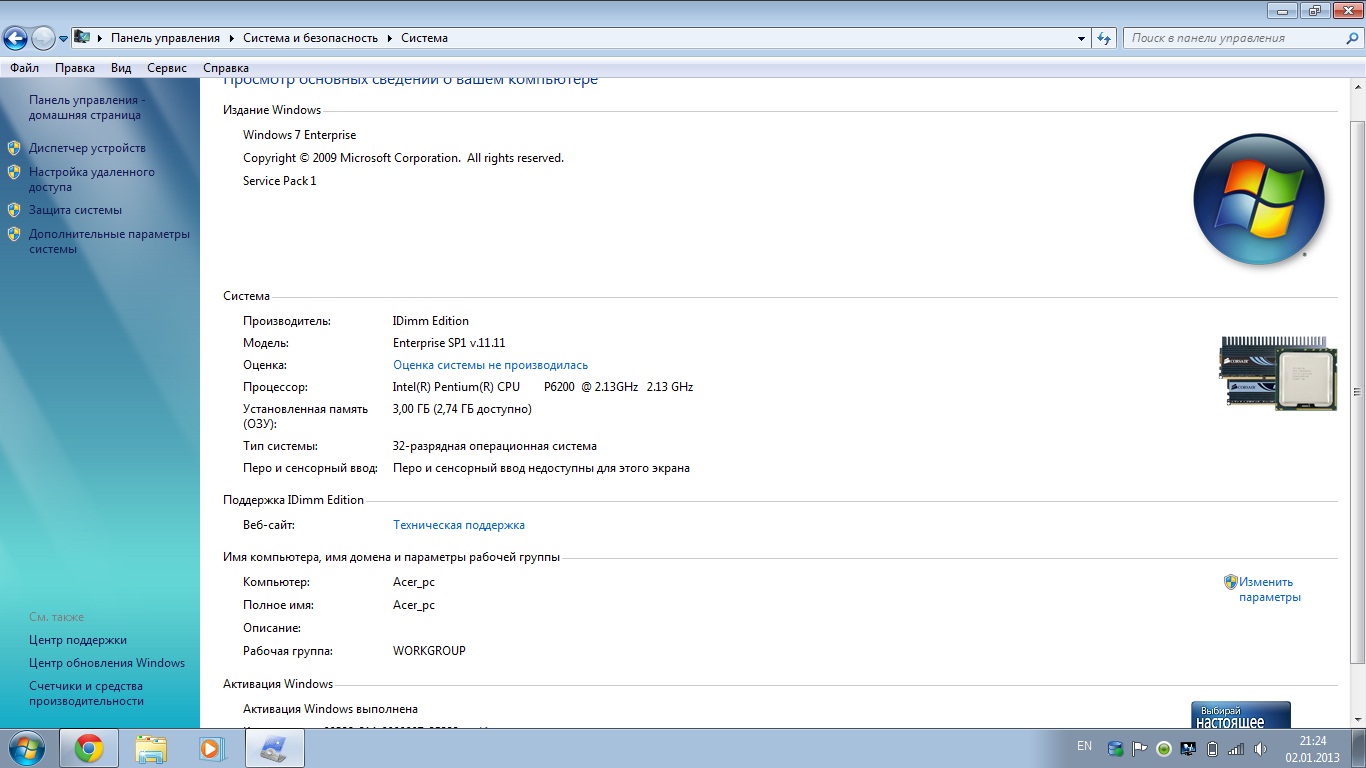Open Google Chrome from taskbar

tap(89, 748)
